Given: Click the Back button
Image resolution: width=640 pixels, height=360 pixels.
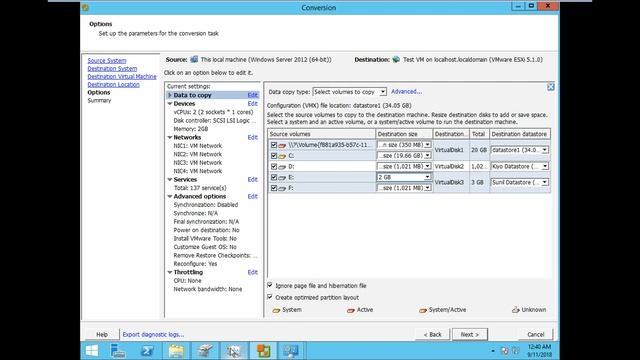Looking at the screenshot, I should click(432, 334).
